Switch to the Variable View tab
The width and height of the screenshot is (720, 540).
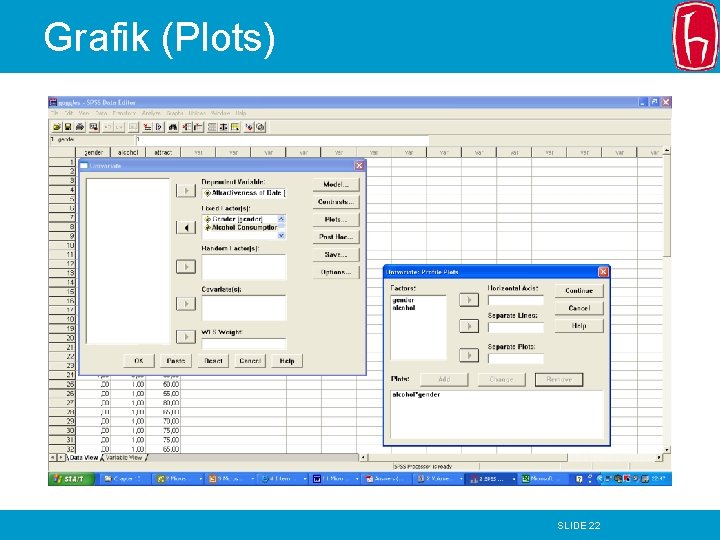point(124,458)
